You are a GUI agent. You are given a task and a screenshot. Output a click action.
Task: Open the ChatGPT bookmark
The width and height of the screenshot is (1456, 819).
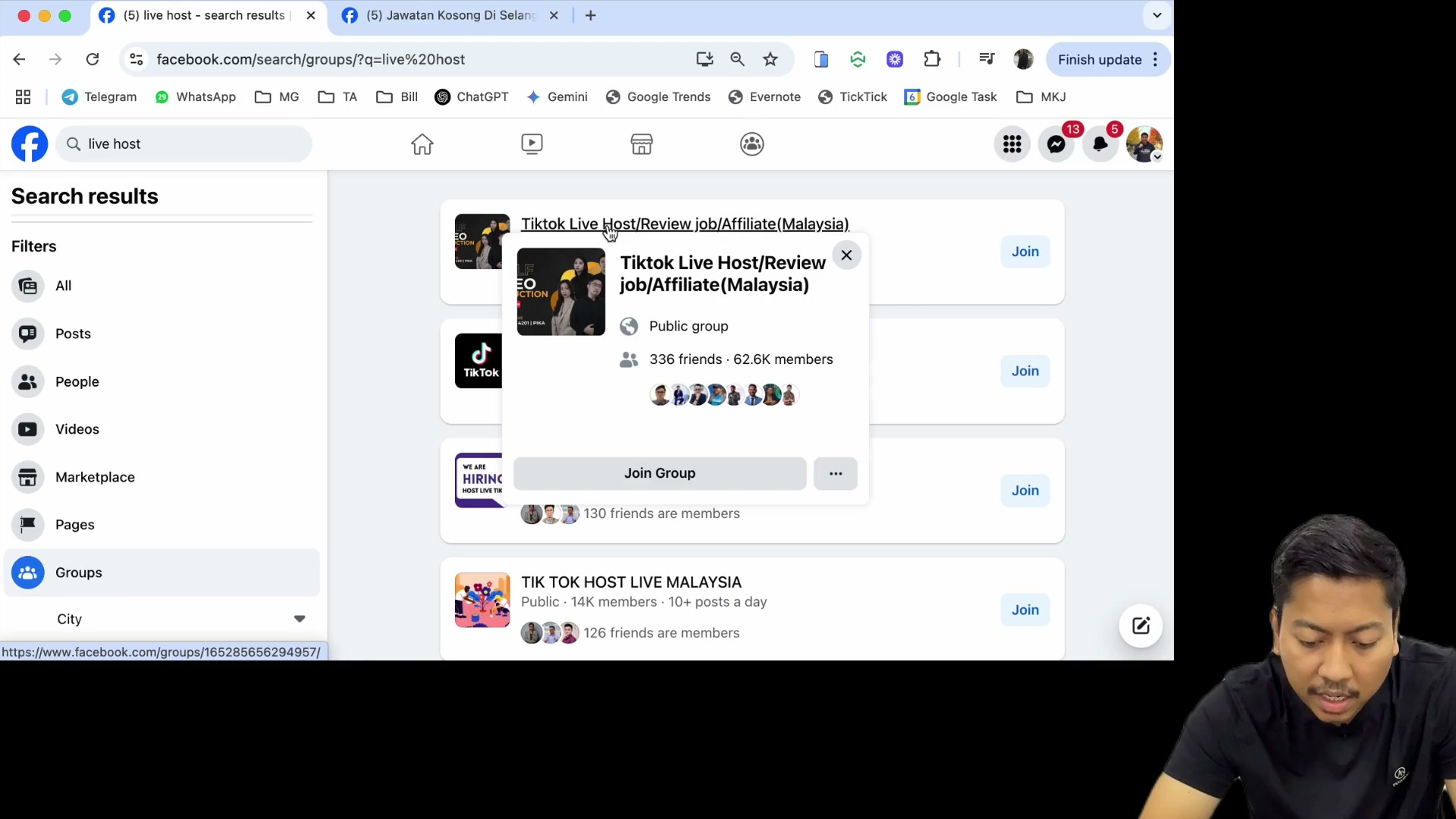click(x=472, y=97)
